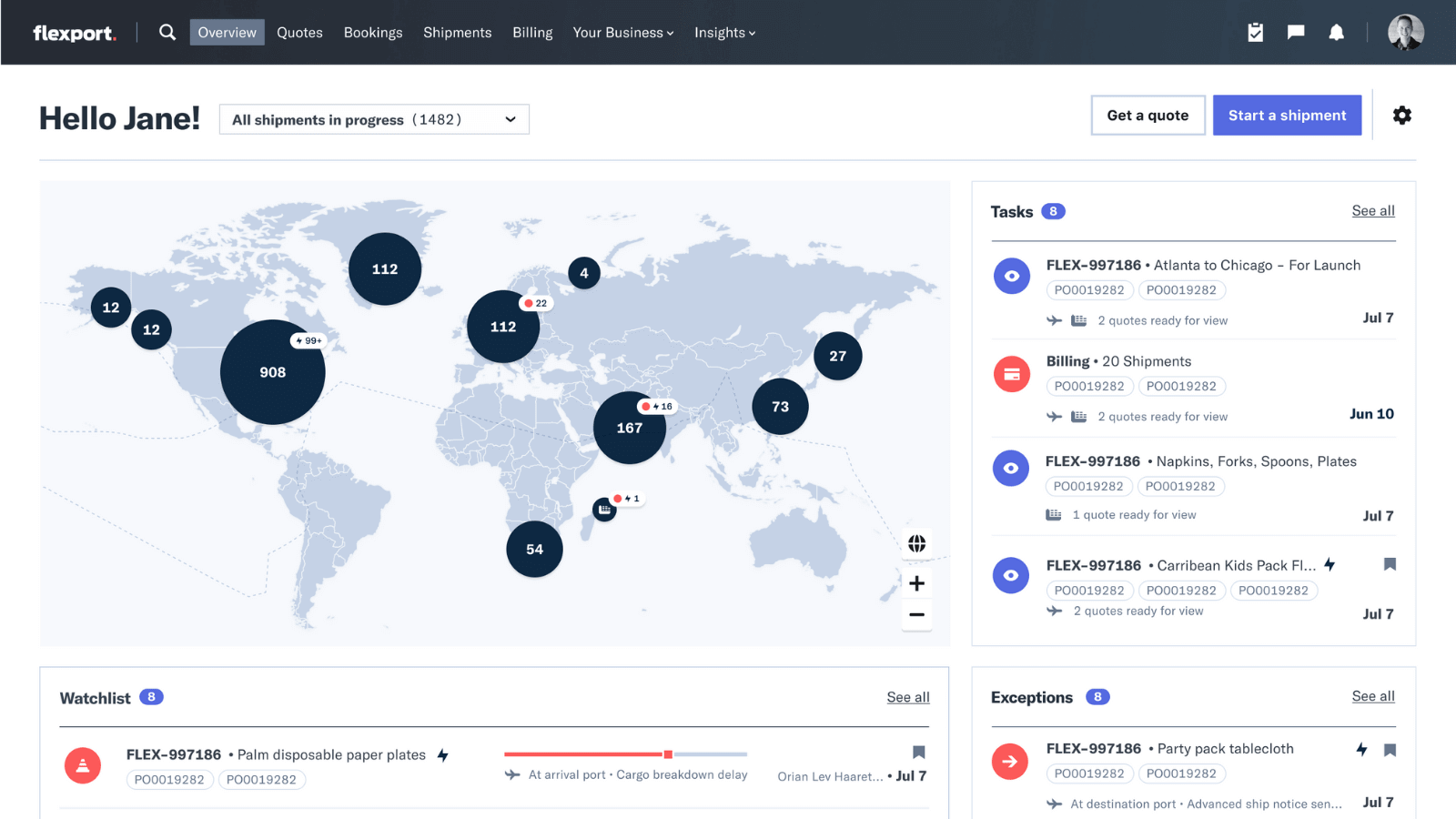This screenshot has height=819, width=1456.
Task: Click lightning icon beside Palm disposable plates
Action: (442, 755)
